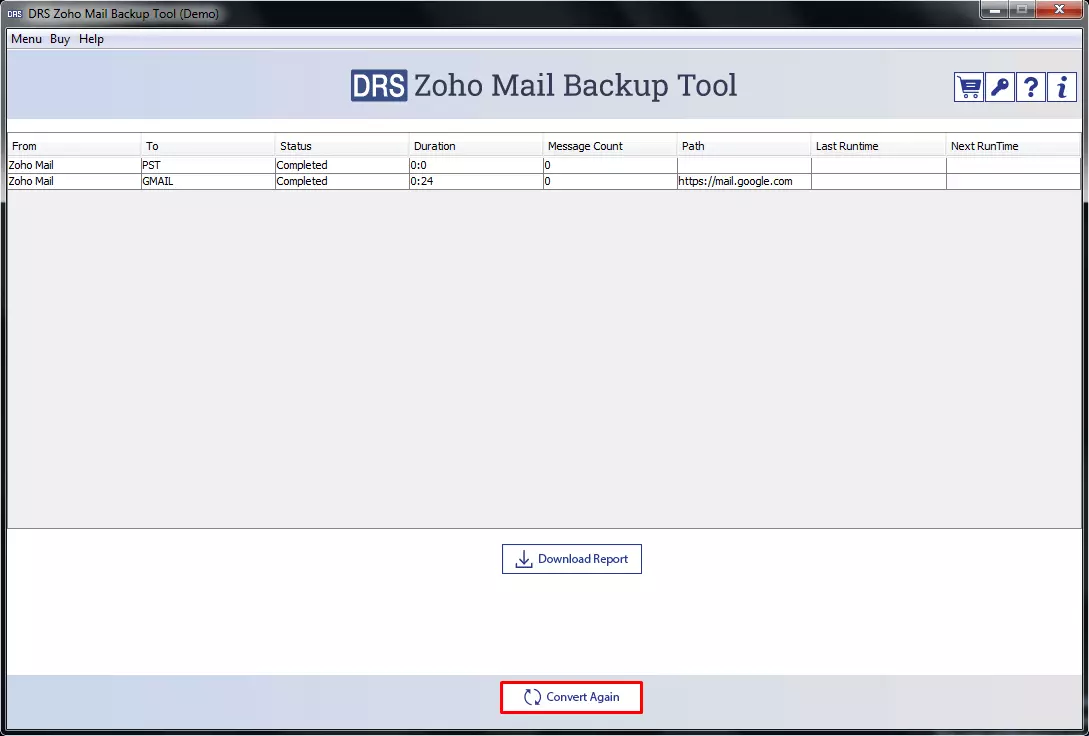
Task: Click the DRS app icon in title bar
Action: point(15,14)
